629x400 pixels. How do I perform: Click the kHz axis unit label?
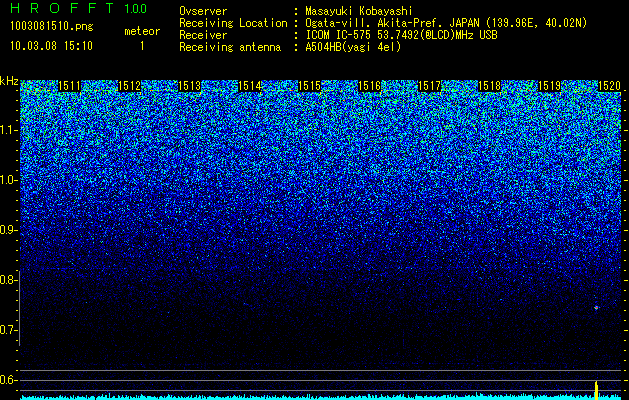(9, 81)
